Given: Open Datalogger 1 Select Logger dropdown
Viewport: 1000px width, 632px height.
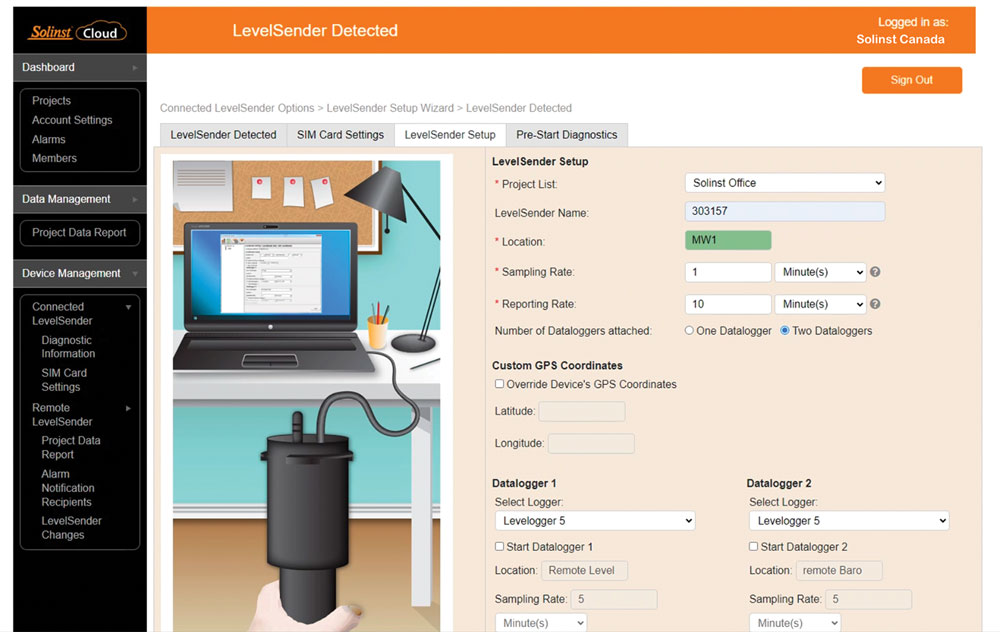Looking at the screenshot, I should click(595, 521).
